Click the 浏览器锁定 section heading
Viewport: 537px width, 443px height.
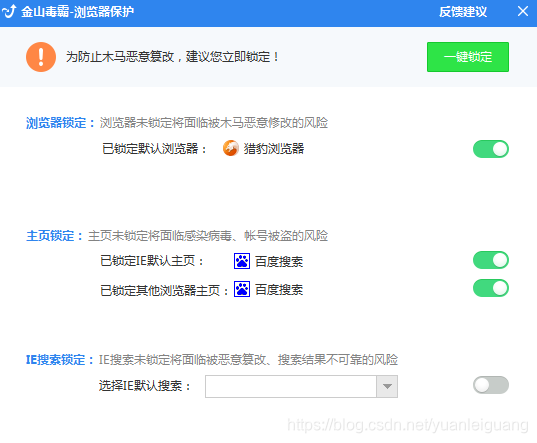60,123
